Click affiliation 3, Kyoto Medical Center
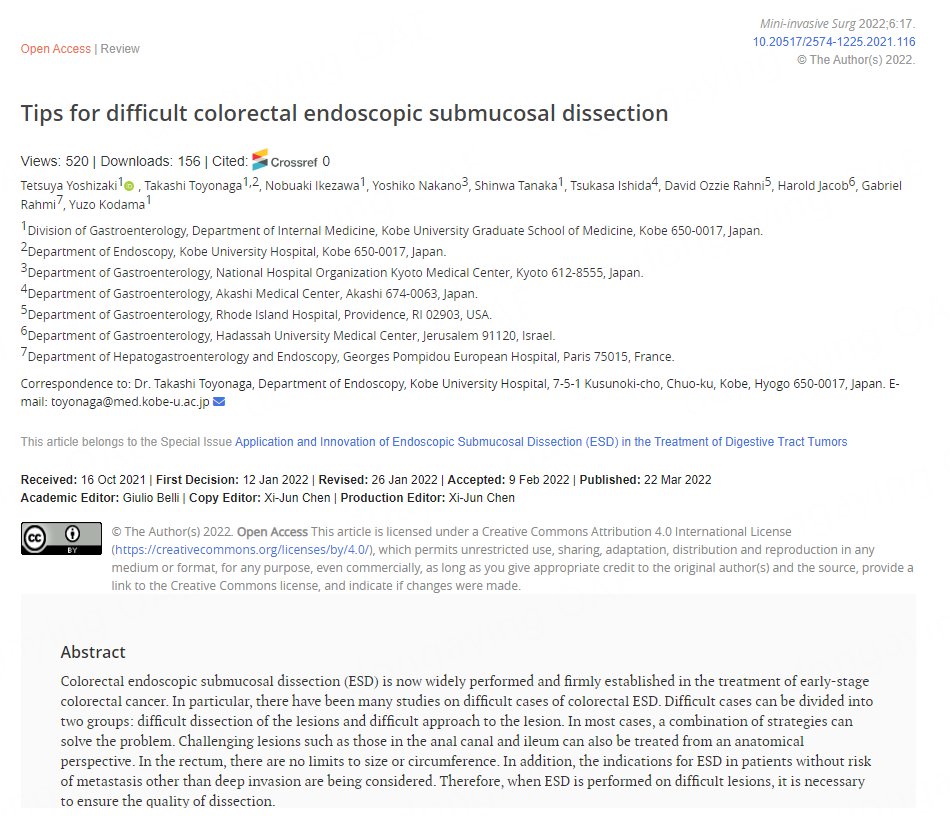Viewport: 950px width, 816px height. click(x=332, y=272)
